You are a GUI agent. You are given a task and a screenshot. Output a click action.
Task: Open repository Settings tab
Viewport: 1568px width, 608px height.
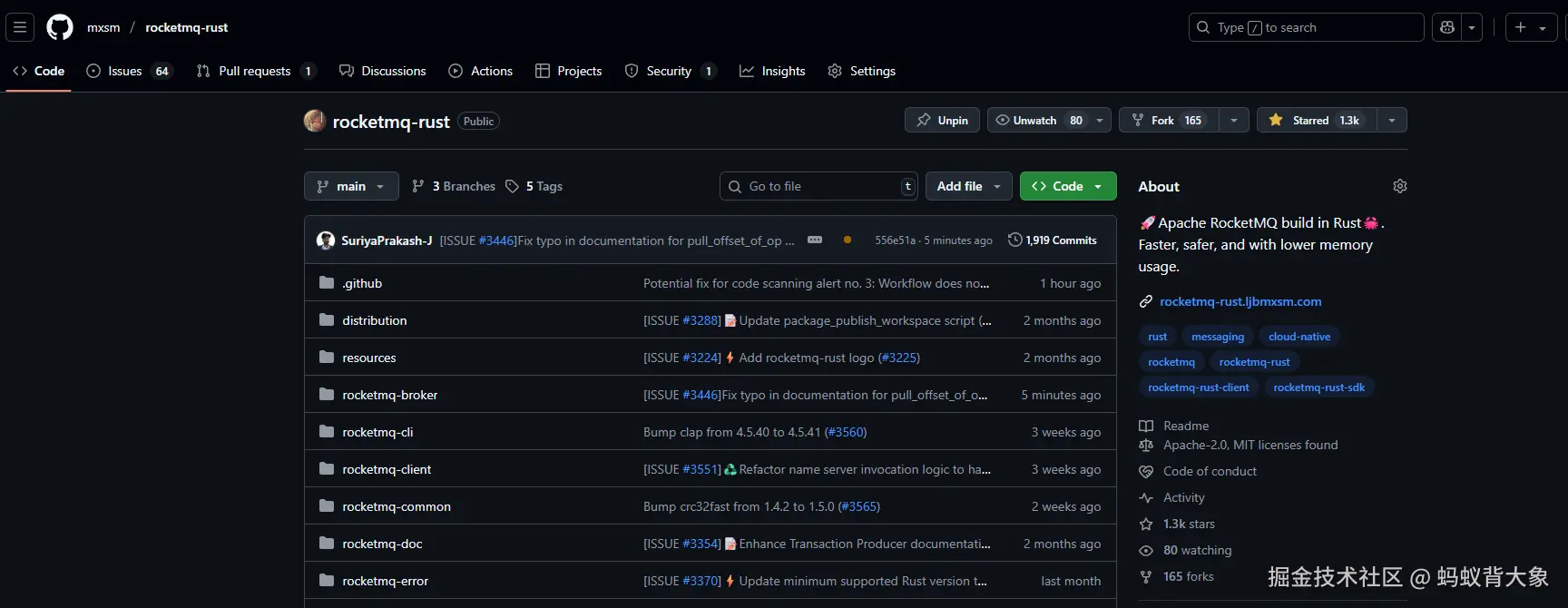(861, 71)
